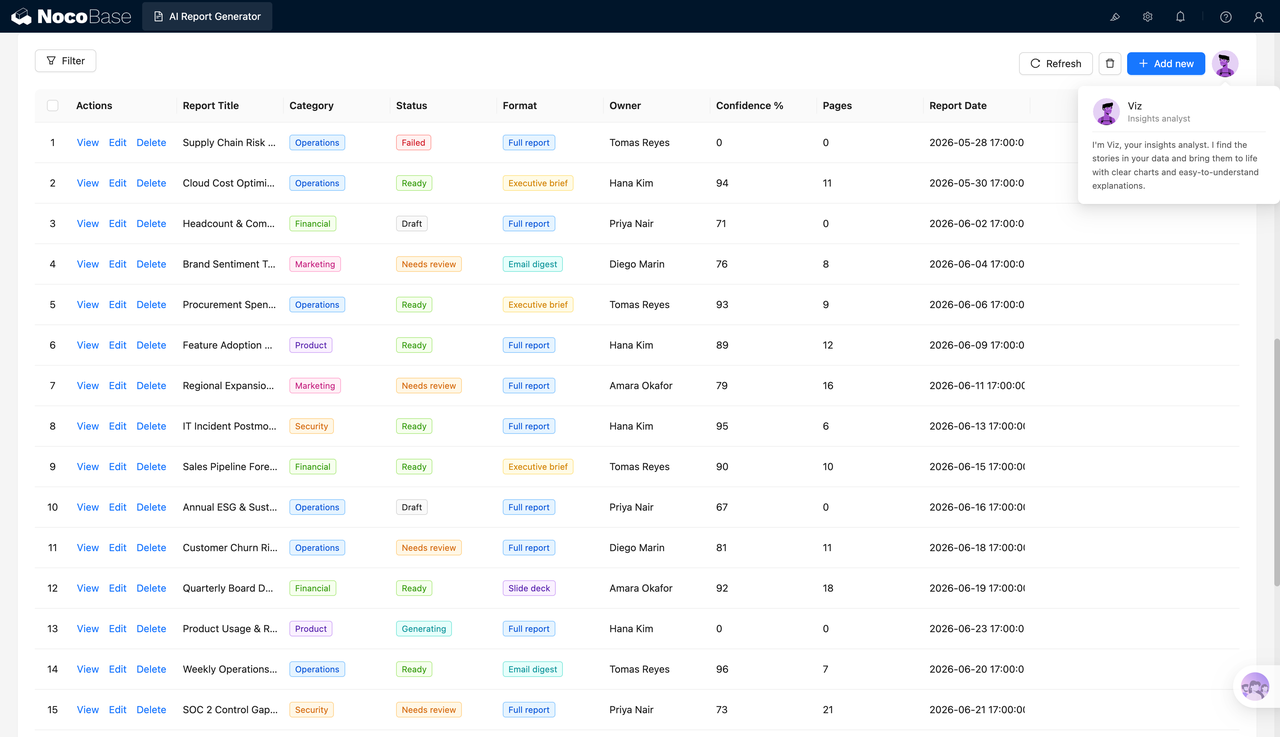Click the Format column header
Image resolution: width=1280 pixels, height=737 pixels.
point(520,105)
